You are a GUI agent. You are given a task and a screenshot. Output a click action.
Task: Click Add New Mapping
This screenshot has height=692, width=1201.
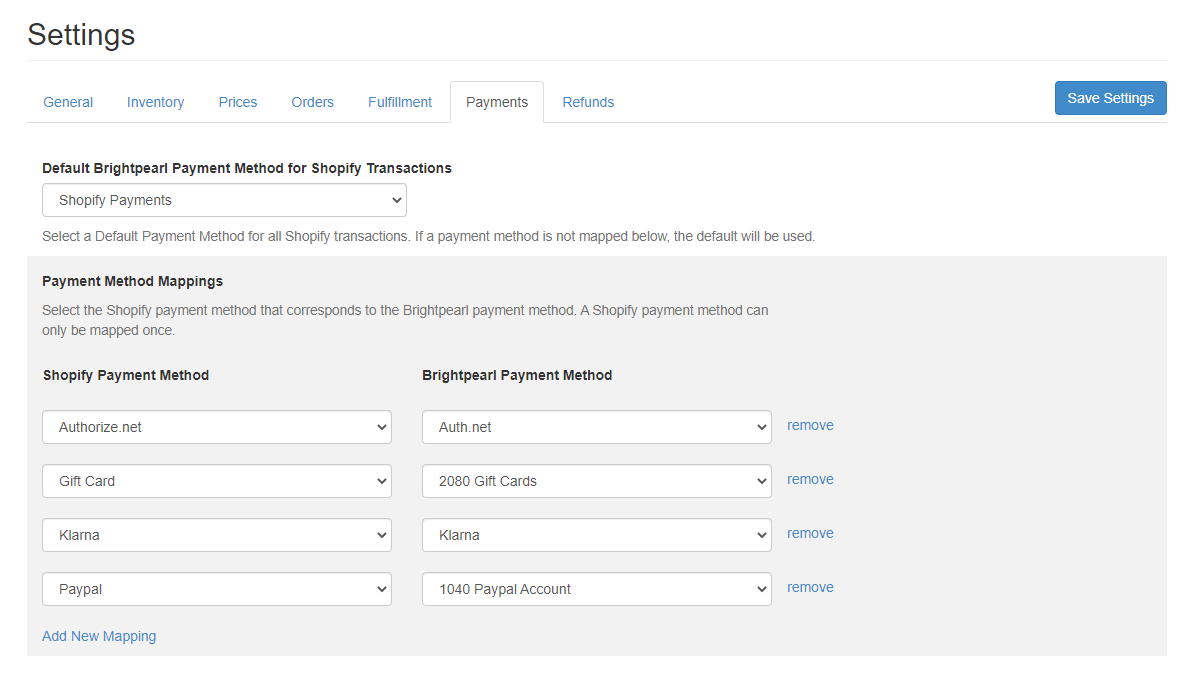point(99,636)
